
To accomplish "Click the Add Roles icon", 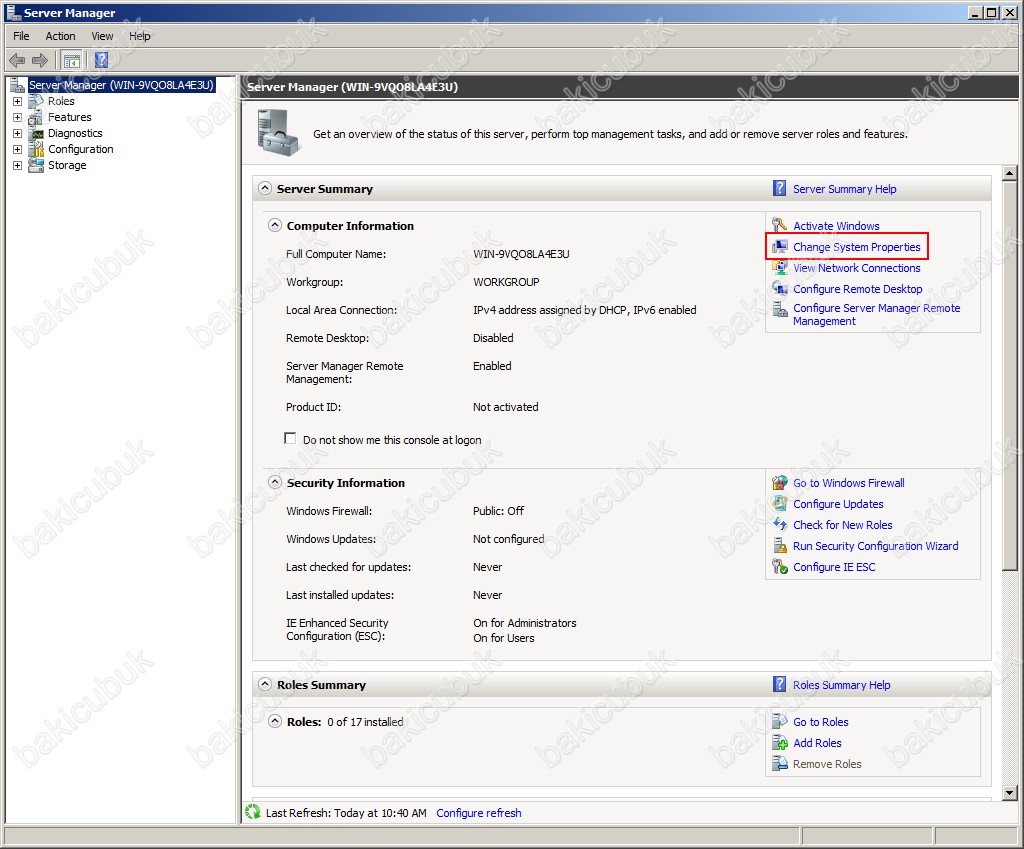I will pos(780,743).
